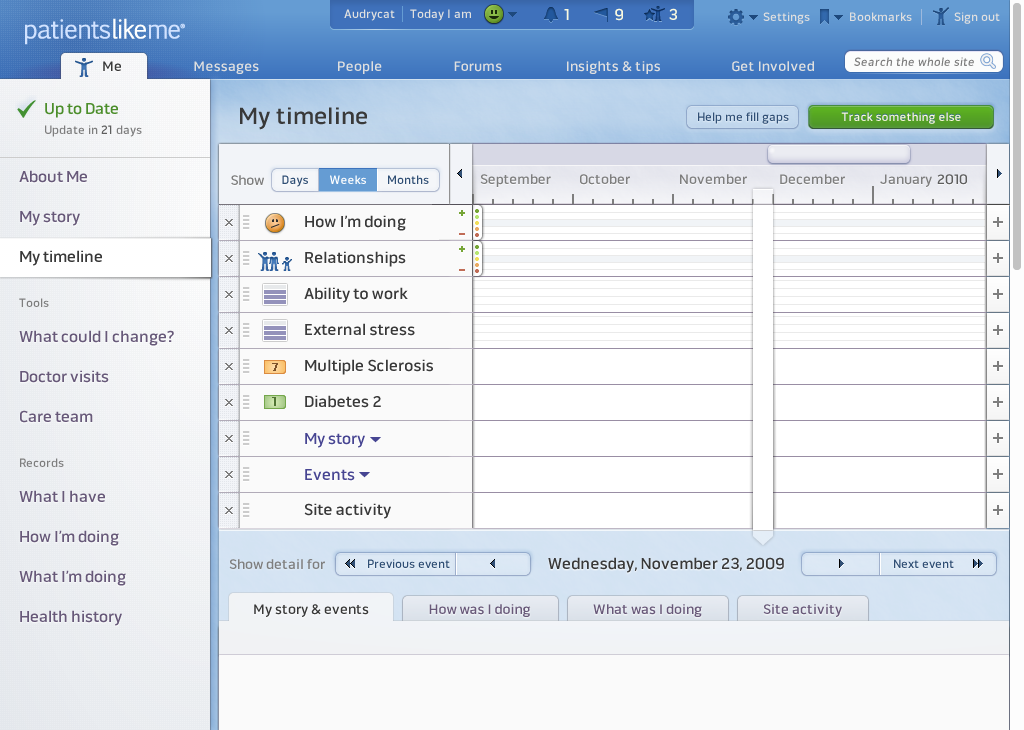Viewport: 1024px width, 730px height.
Task: Open the Settings dropdown arrow
Action: [x=753, y=18]
